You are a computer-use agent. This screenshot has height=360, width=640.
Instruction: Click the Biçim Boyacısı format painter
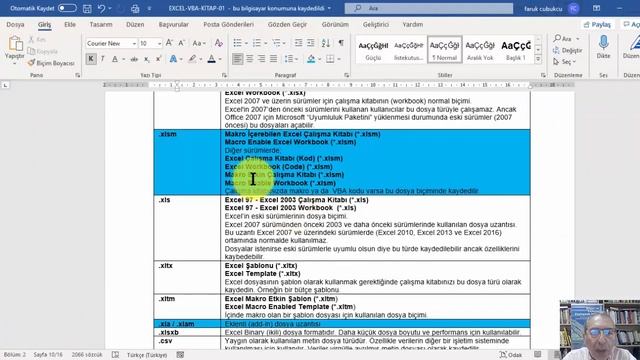click(x=51, y=63)
